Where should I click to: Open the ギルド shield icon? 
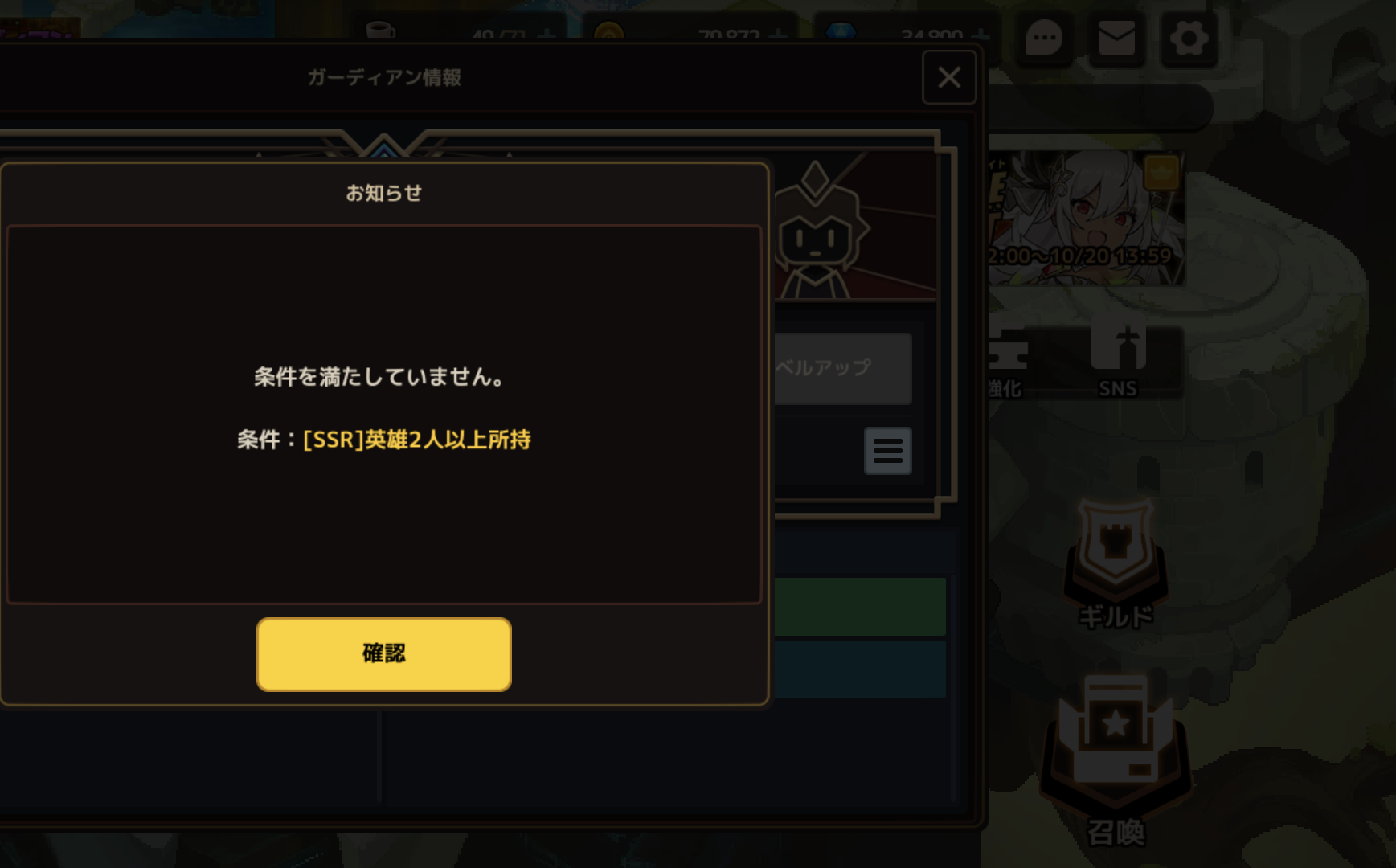tap(1116, 564)
